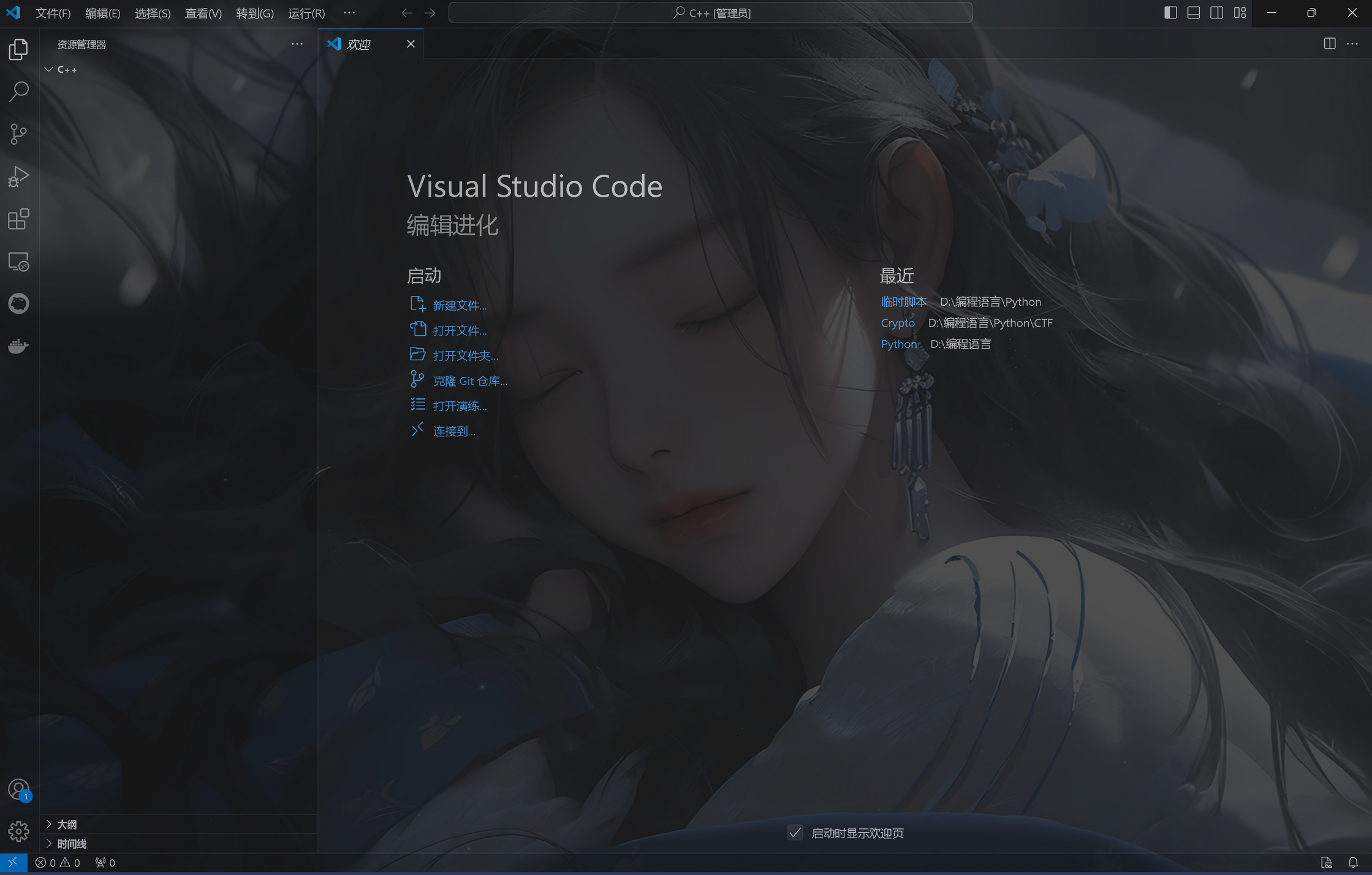
Task: Open Manage gear settings icon
Action: [19, 831]
